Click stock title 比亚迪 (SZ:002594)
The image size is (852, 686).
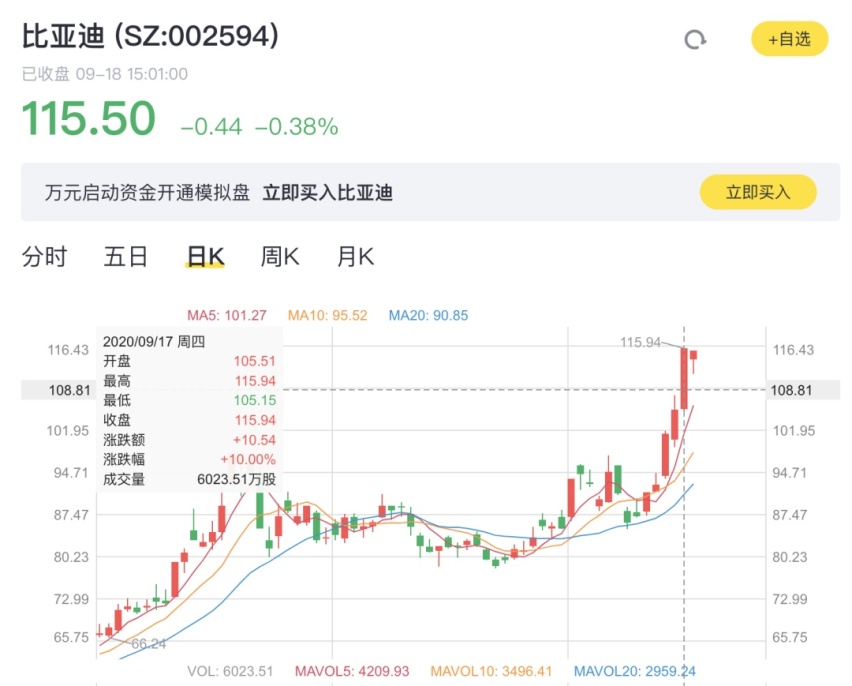(x=150, y=36)
